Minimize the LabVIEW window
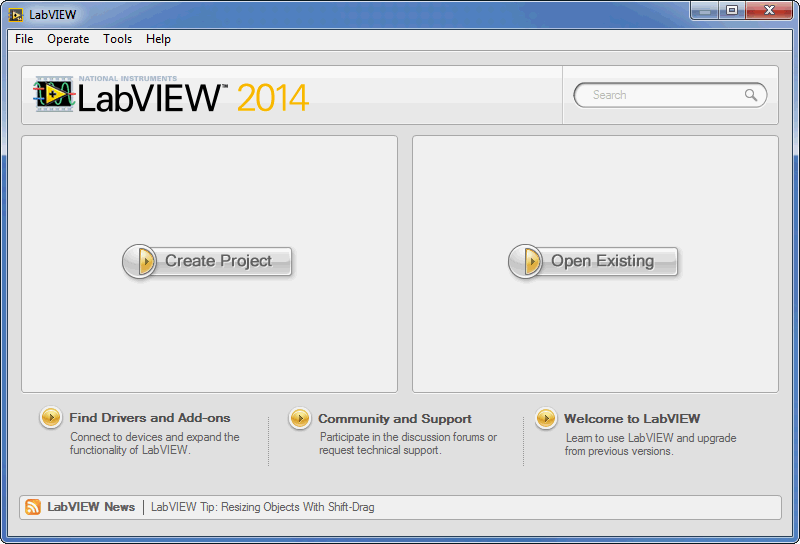800x544 pixels. point(705,11)
